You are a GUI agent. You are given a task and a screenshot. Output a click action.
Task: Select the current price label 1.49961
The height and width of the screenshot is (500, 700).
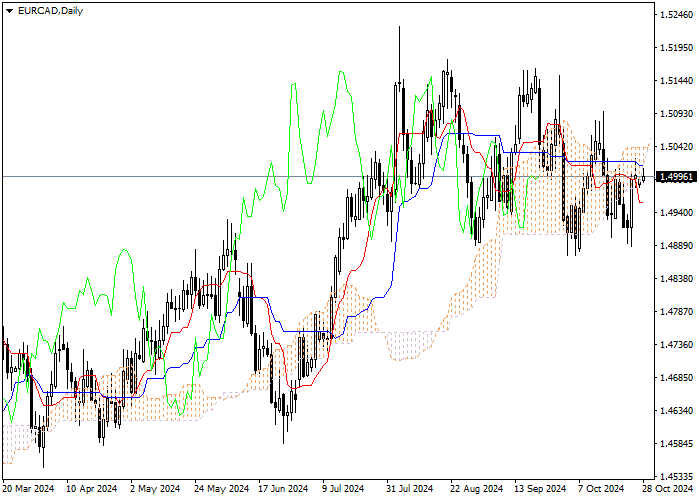coord(676,177)
